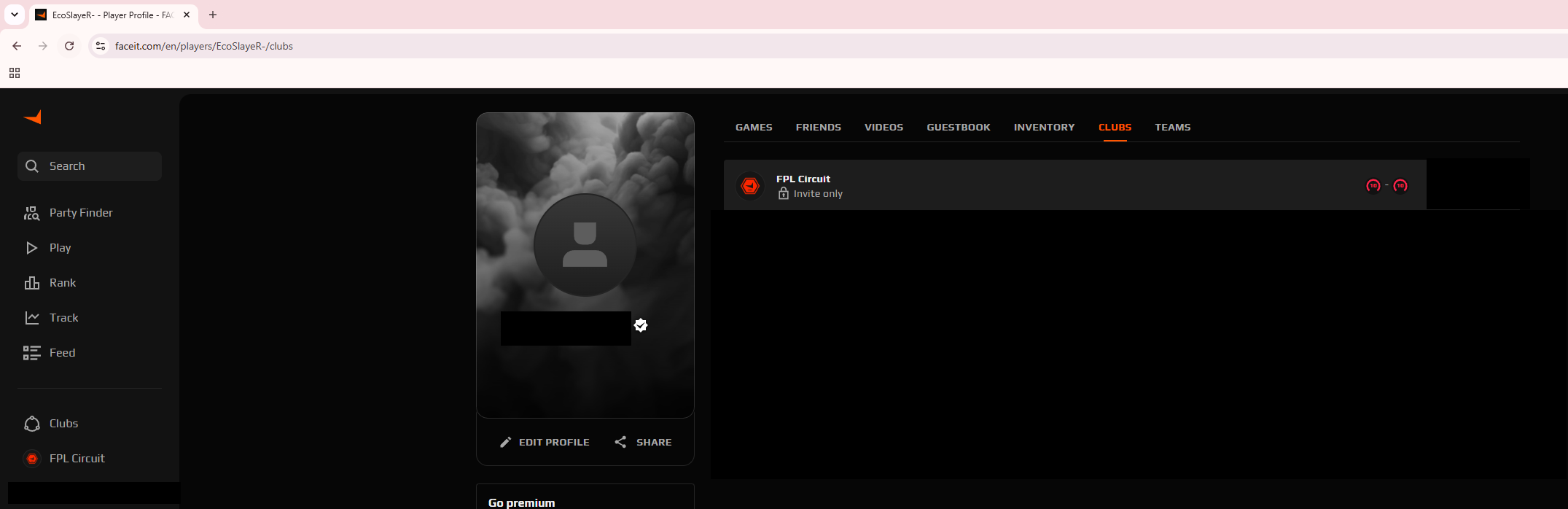
Task: Click the Search field in sidebar
Action: 90,166
